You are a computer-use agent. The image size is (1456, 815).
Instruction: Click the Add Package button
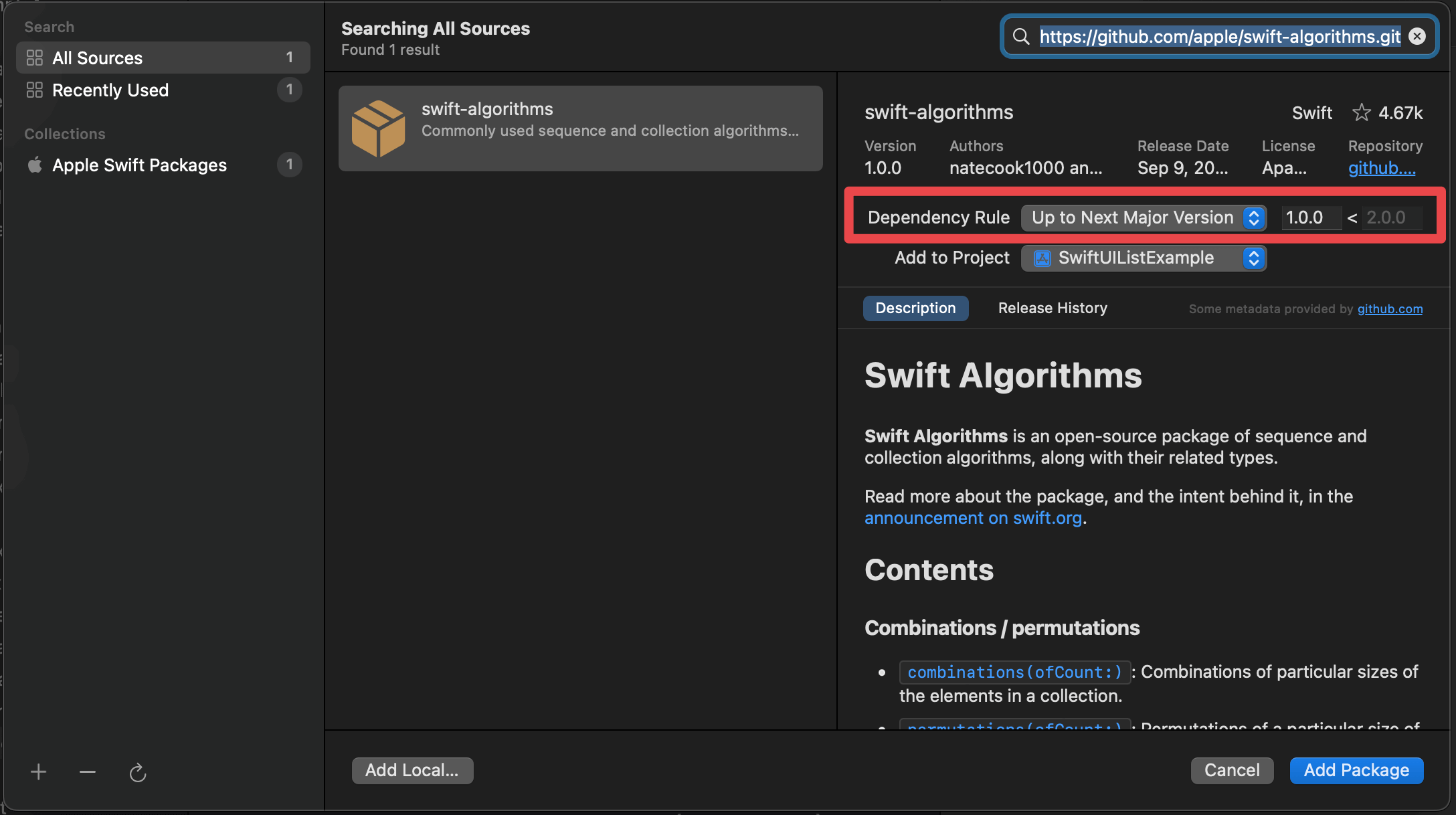tap(1356, 770)
